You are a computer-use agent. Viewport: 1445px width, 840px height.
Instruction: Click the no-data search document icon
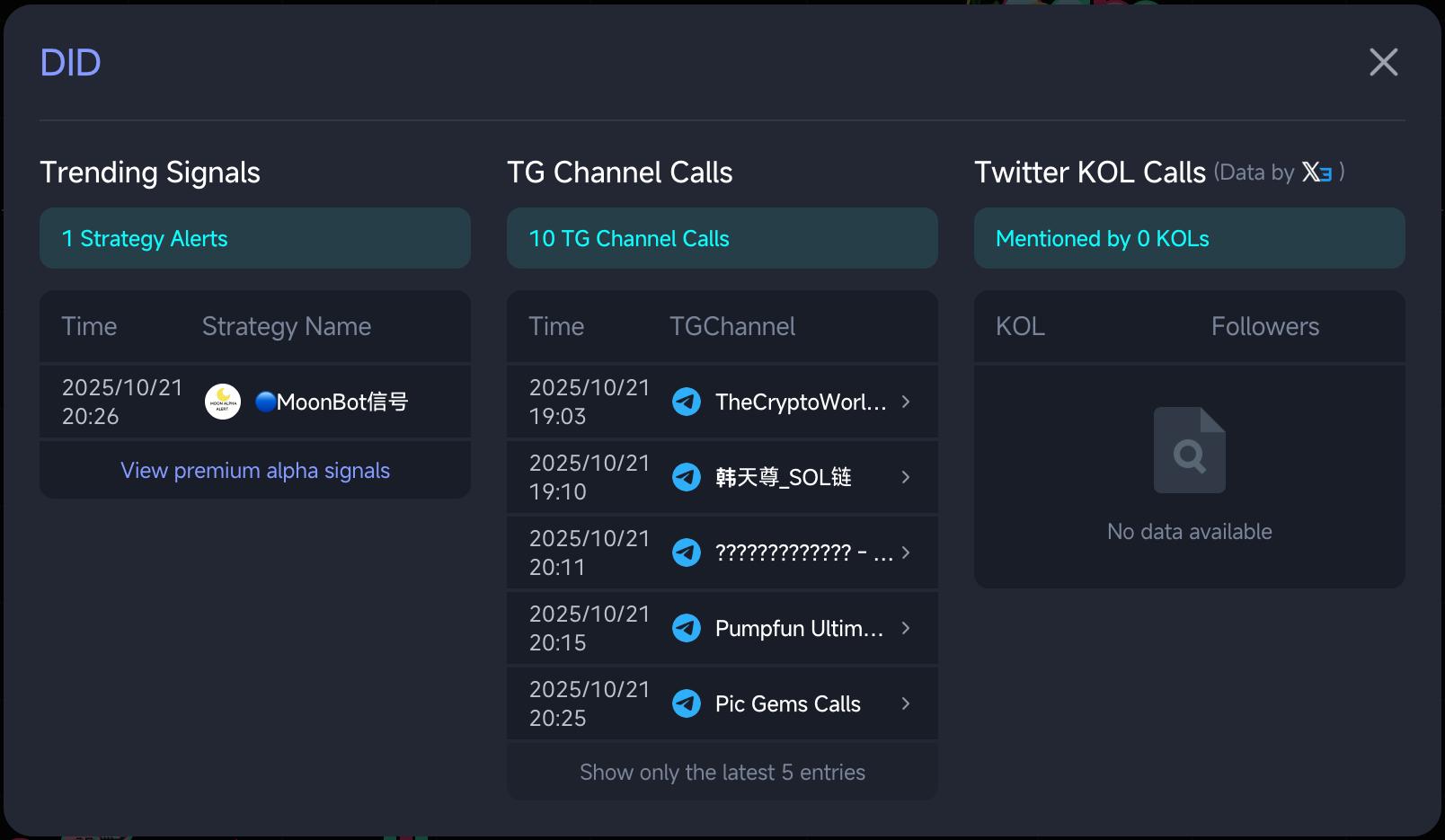(1189, 450)
